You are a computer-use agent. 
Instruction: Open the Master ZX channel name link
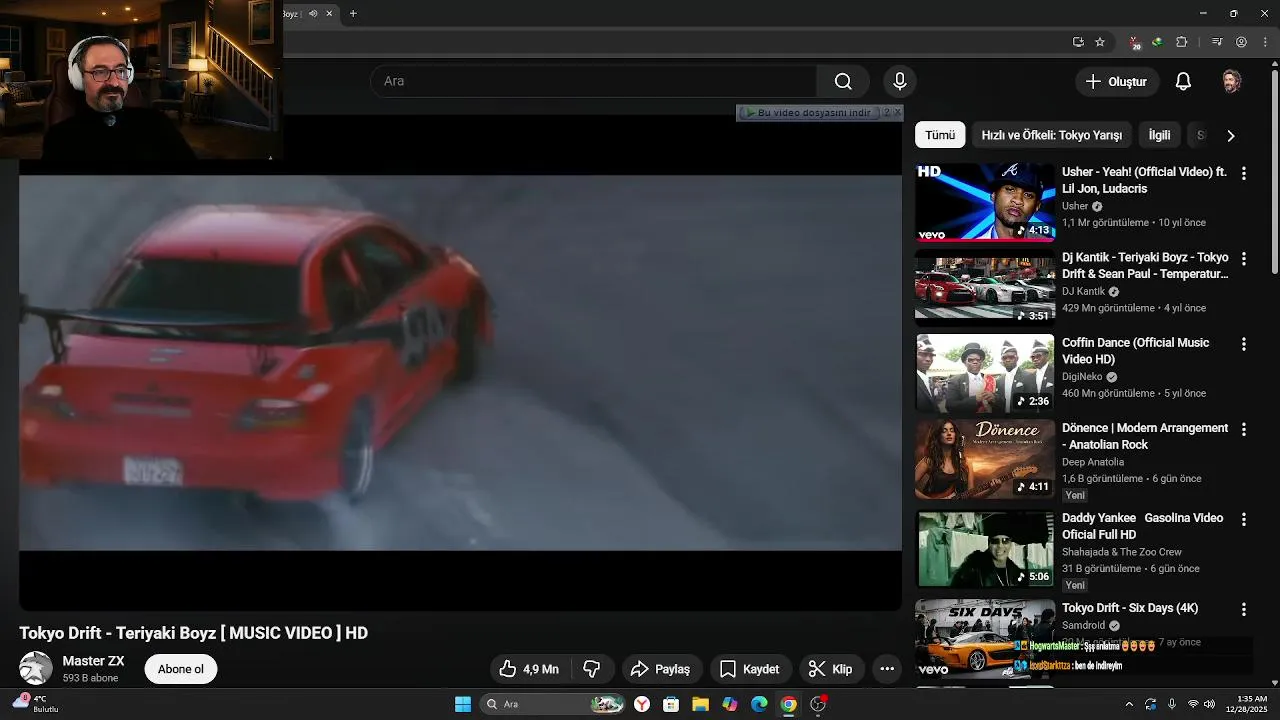[x=94, y=661]
